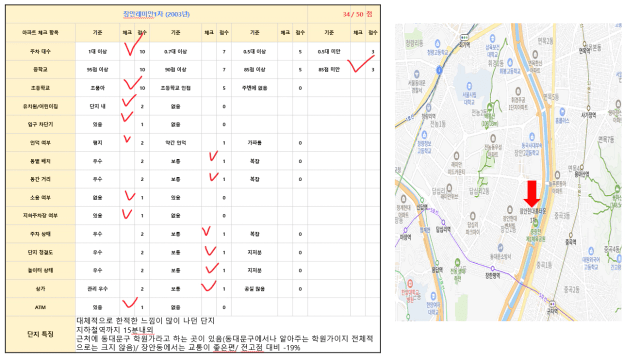Screen dimensions: 640x361
Task: Click the checkmark in the 소음 여부 row
Action: coord(130,196)
